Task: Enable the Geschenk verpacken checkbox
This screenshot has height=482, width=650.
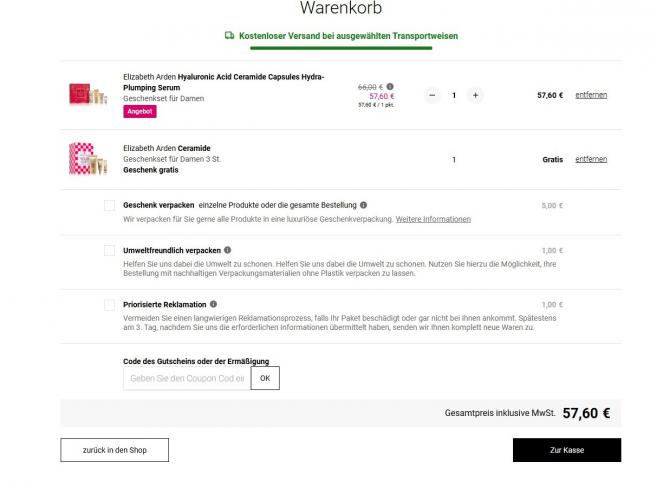Action: (x=109, y=205)
